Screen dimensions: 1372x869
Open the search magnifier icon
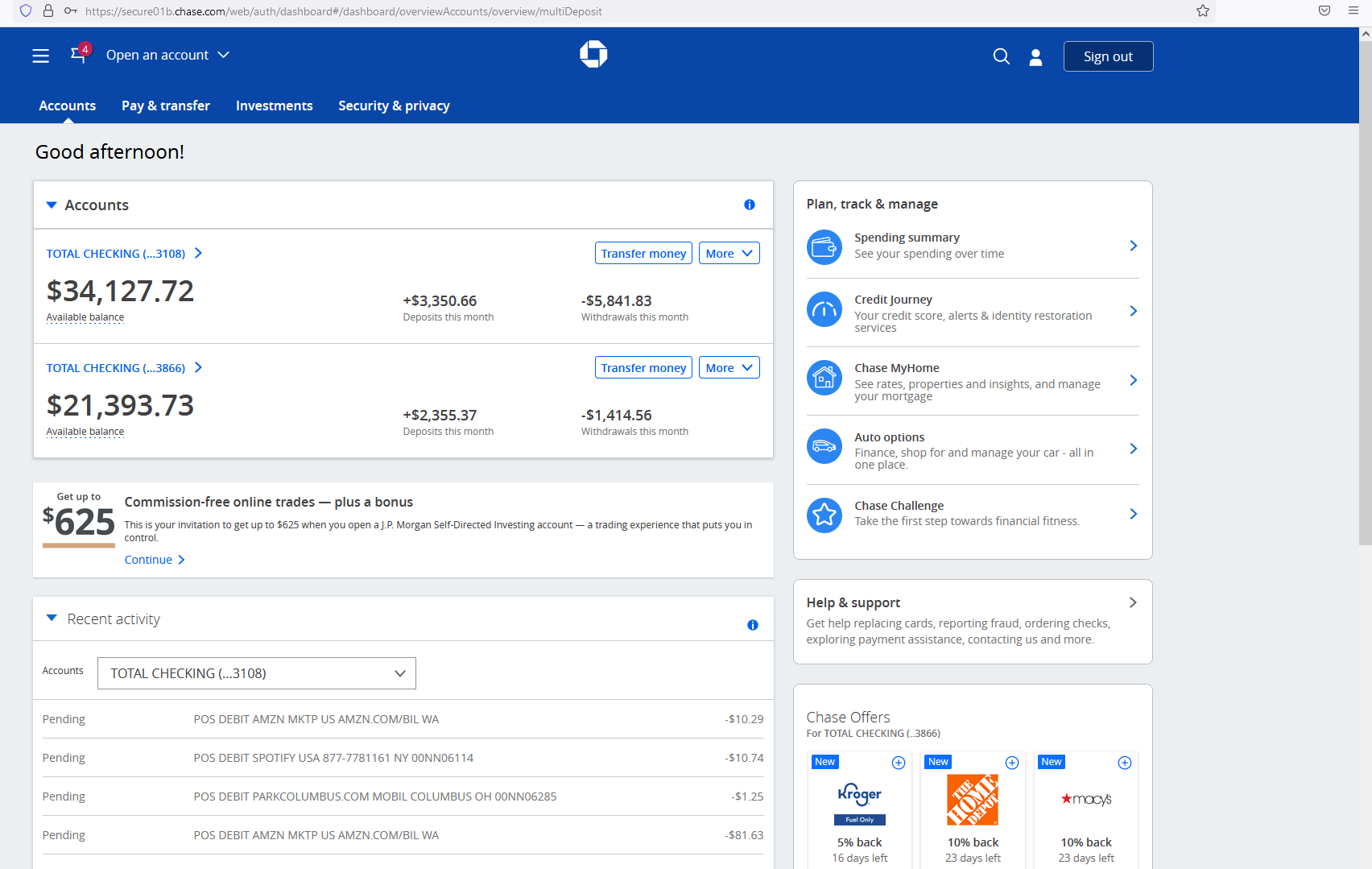click(1001, 56)
